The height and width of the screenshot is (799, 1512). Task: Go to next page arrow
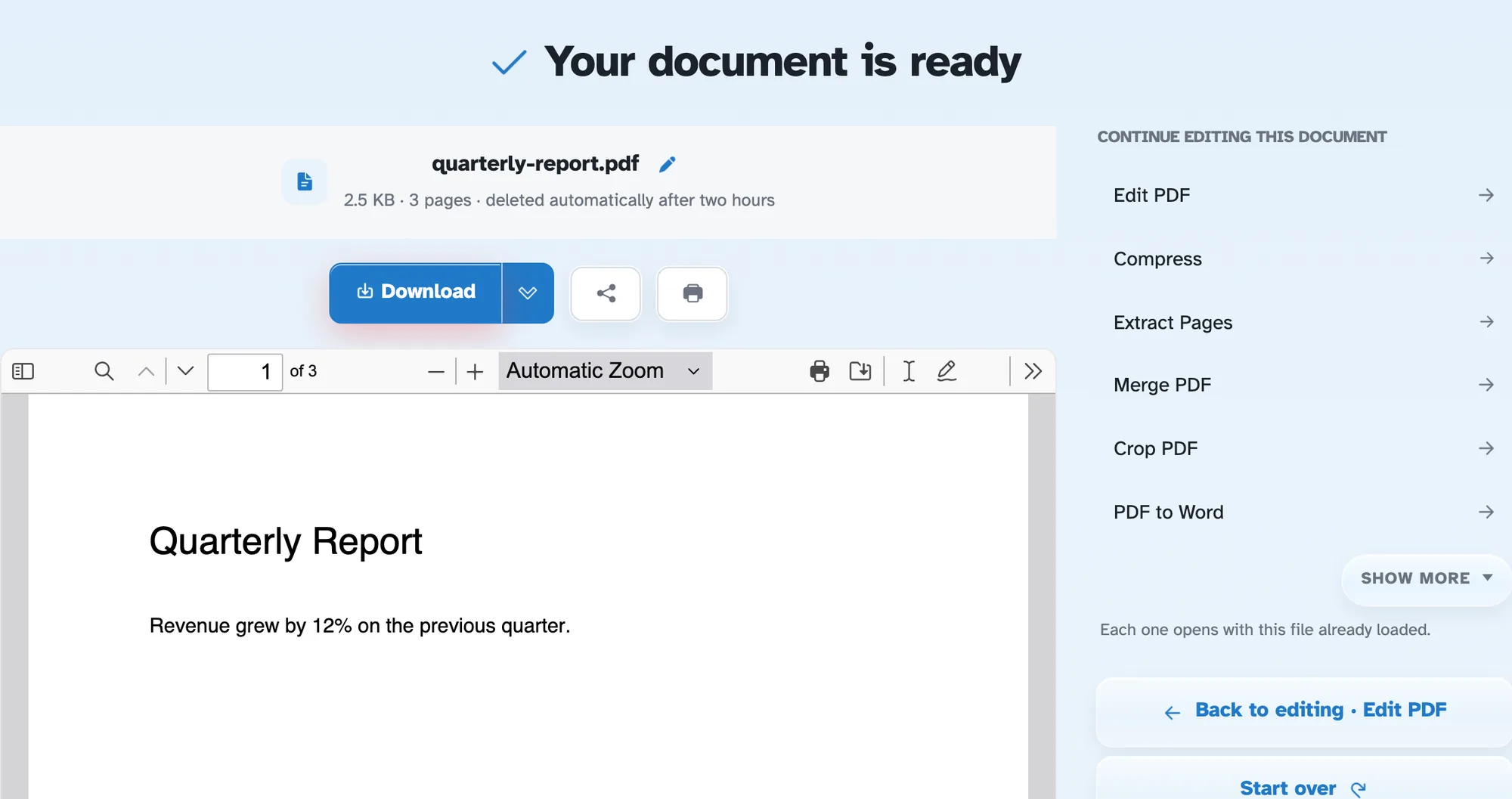pyautogui.click(x=185, y=371)
